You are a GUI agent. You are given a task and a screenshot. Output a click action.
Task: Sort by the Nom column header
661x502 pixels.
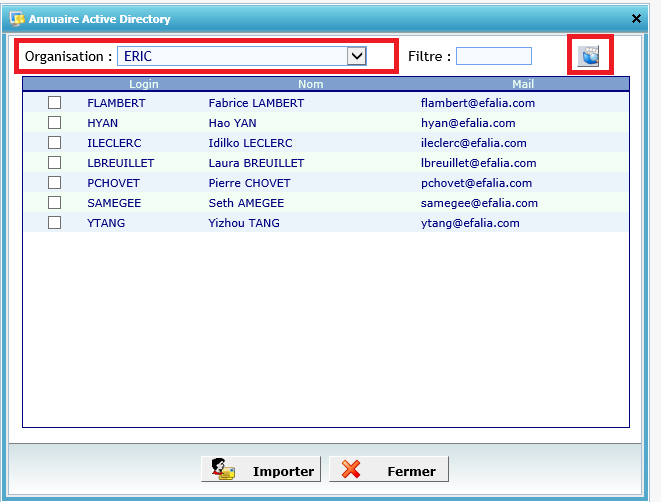[x=310, y=85]
